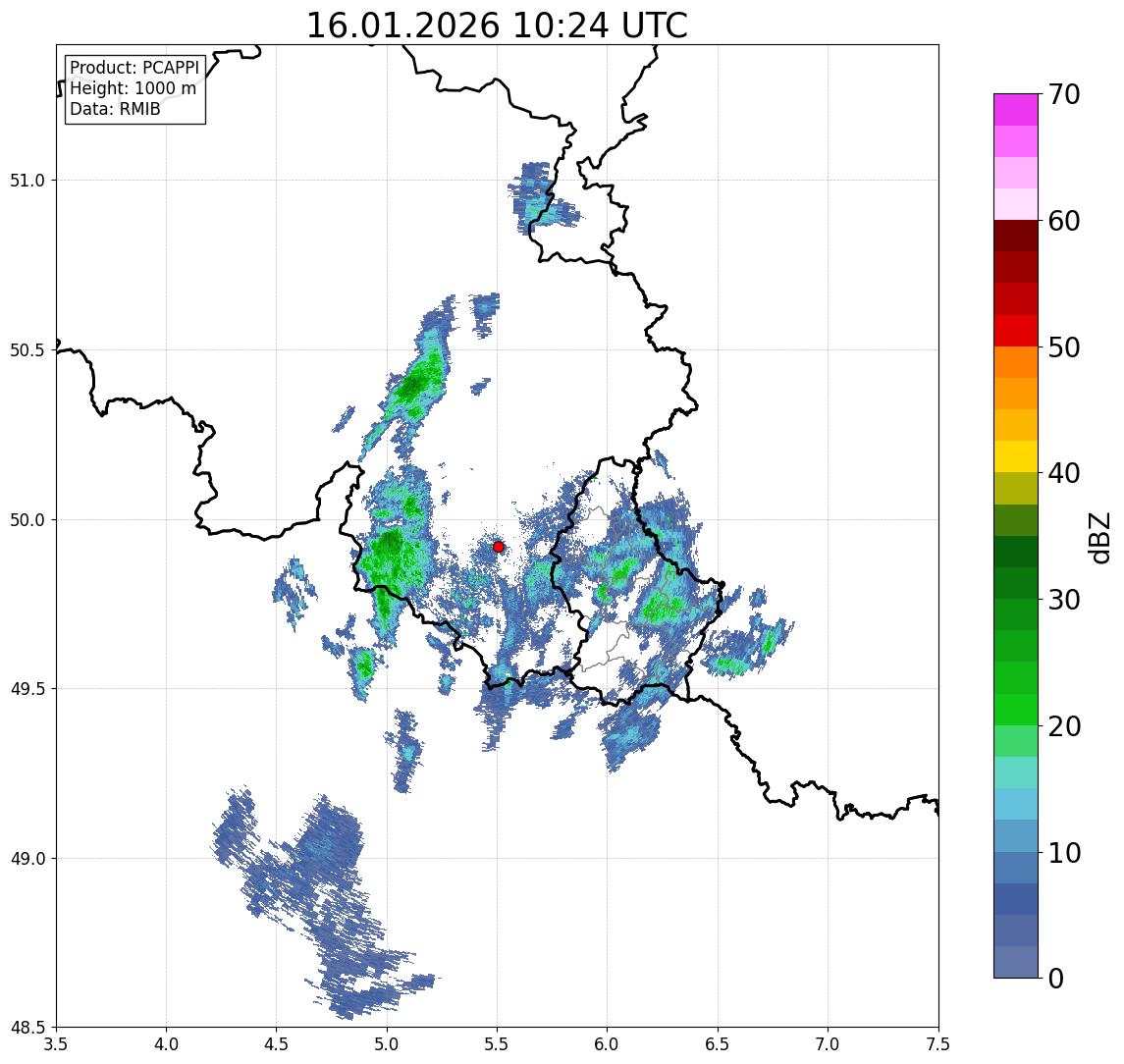Click the colorbar tick value 50

[x=1063, y=347]
